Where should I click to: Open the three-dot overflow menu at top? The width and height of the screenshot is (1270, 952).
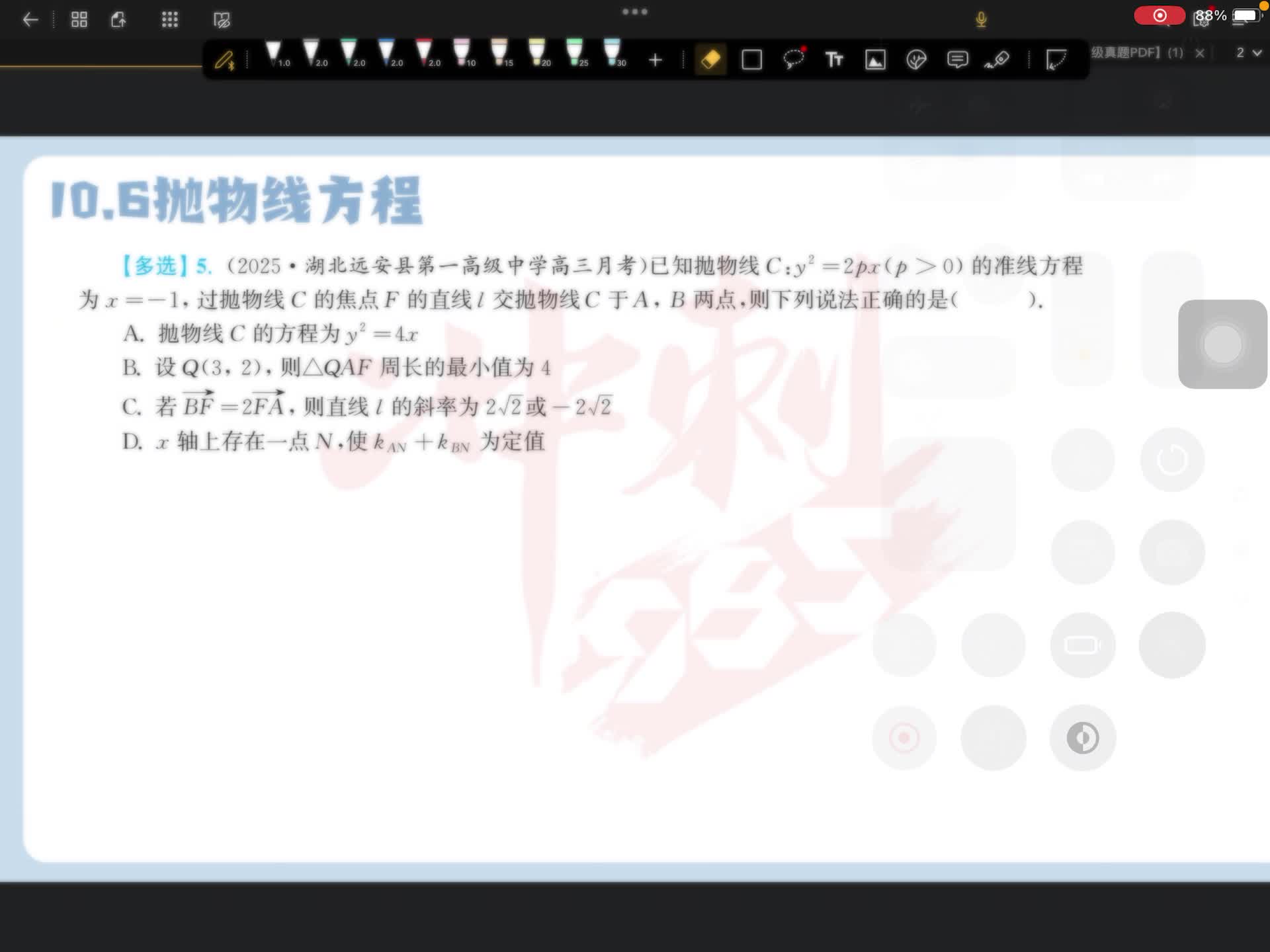pyautogui.click(x=634, y=12)
